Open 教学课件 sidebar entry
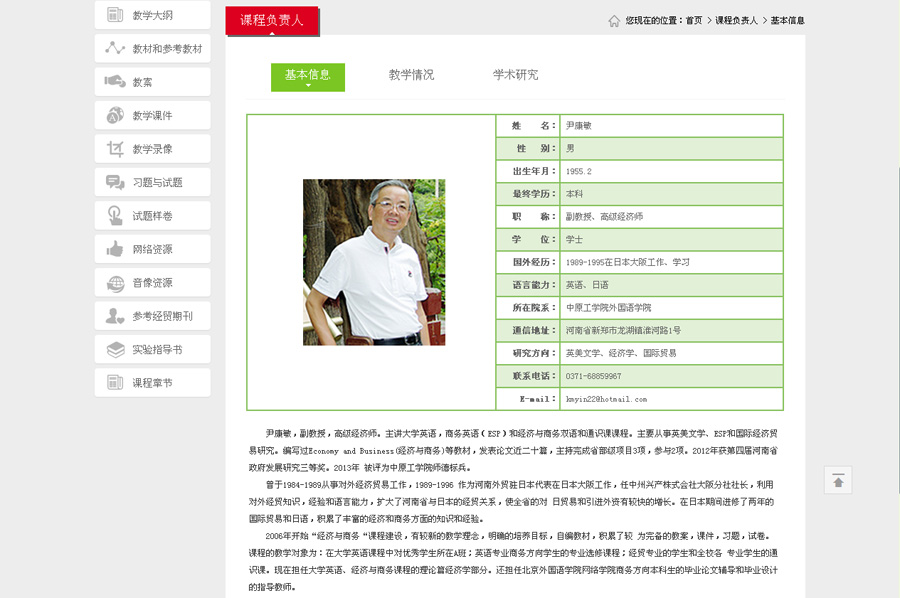The width and height of the screenshot is (900, 598). click(153, 115)
